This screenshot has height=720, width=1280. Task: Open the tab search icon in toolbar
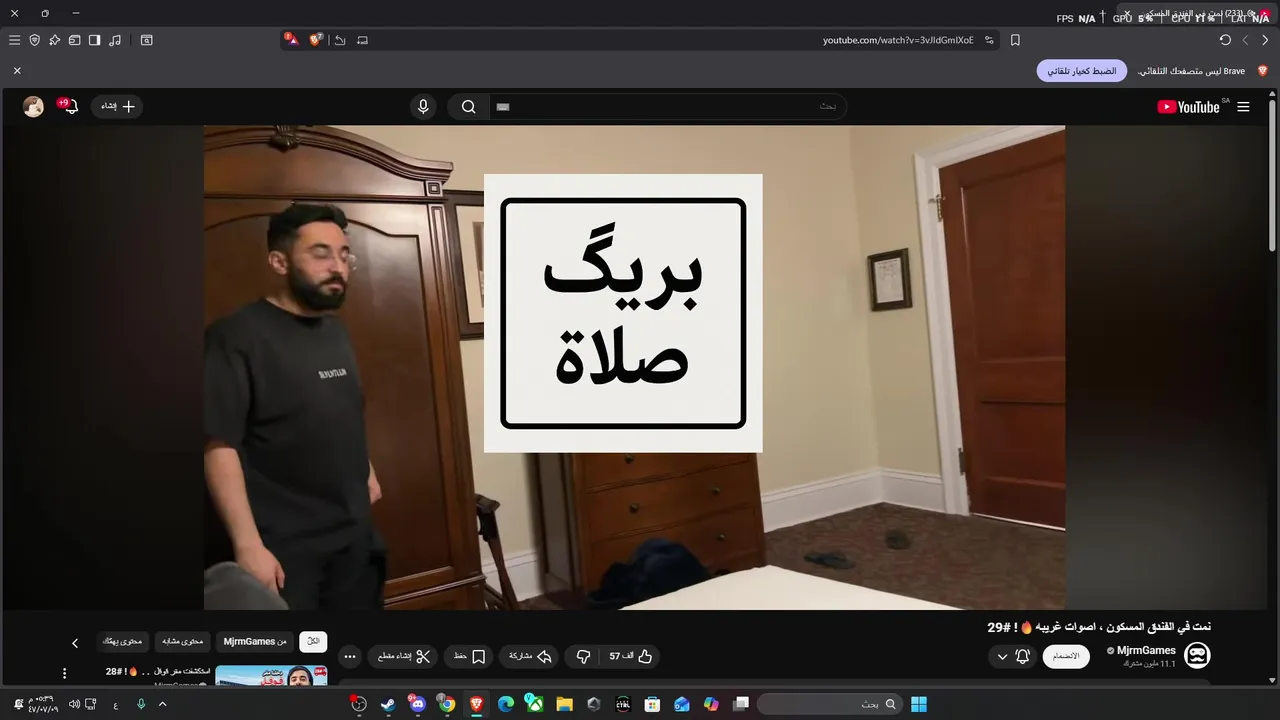point(147,40)
